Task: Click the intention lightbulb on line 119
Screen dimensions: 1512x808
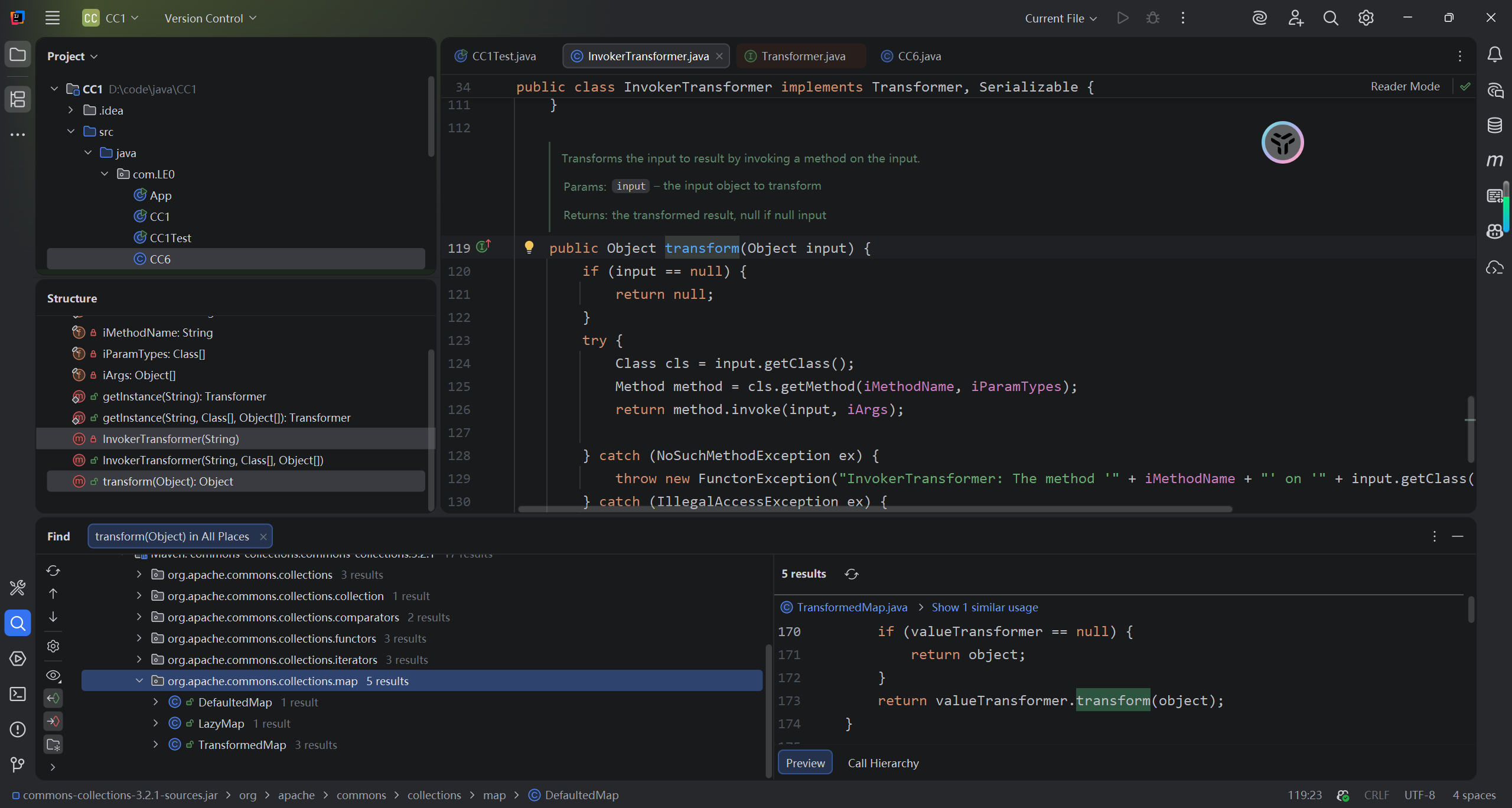Action: click(x=529, y=247)
